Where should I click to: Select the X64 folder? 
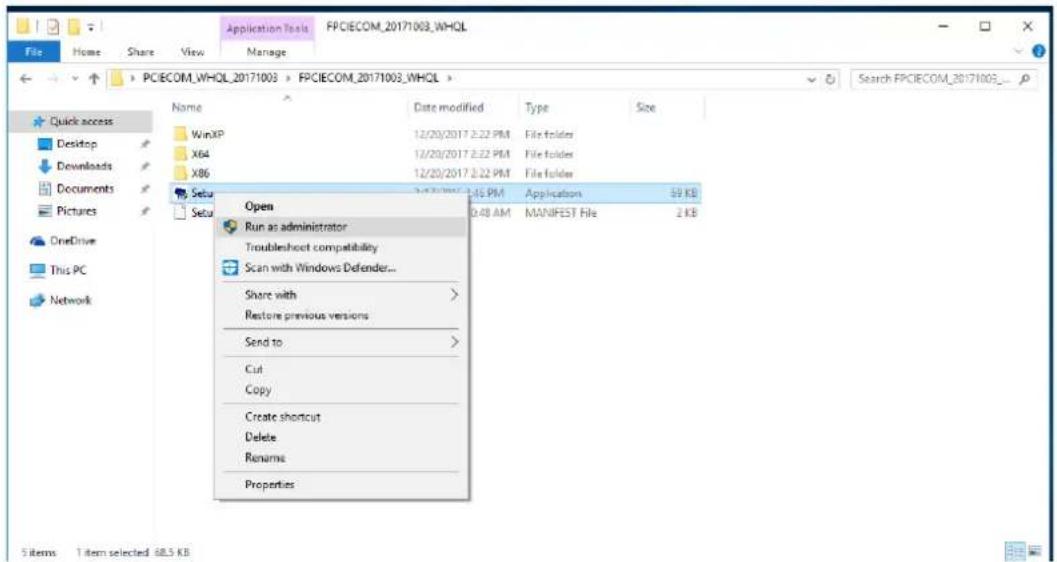202,153
